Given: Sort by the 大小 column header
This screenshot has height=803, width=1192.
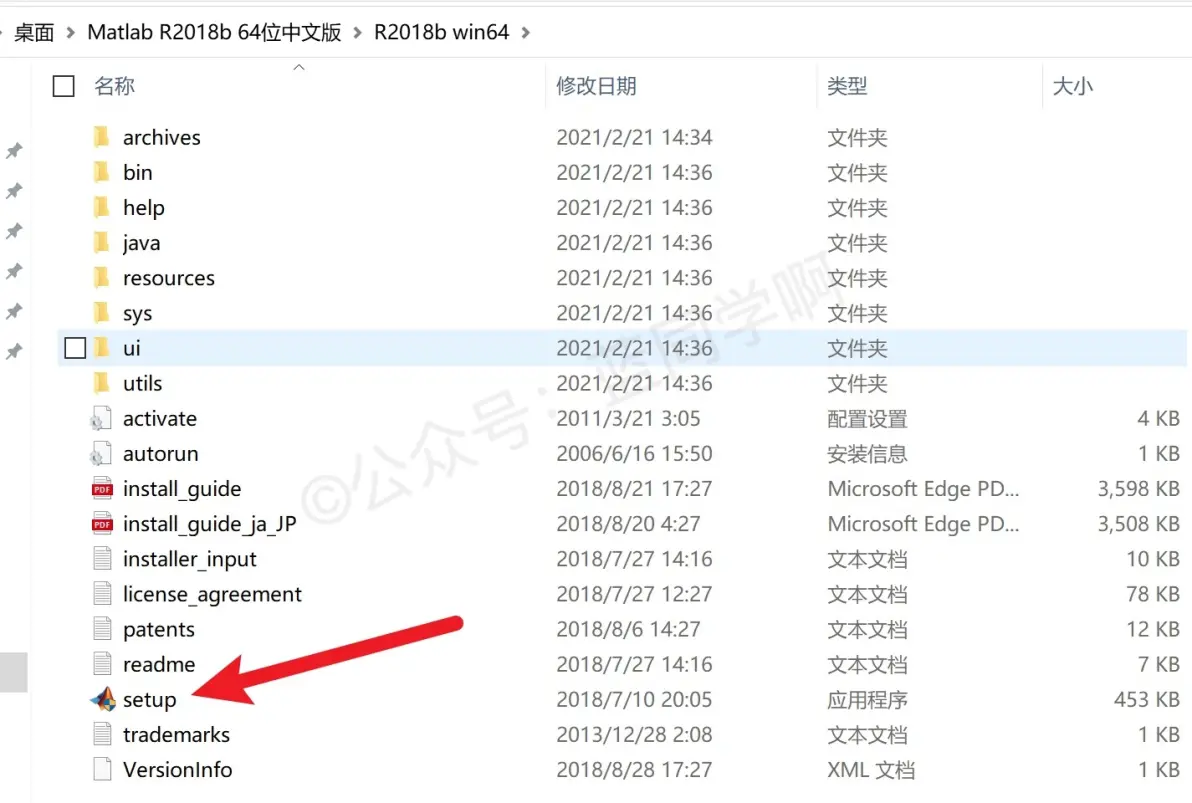Looking at the screenshot, I should (1073, 86).
